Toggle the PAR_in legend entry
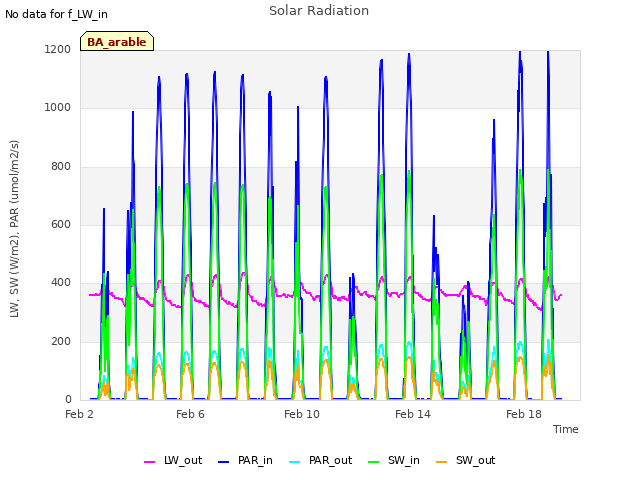Screen dimensions: 640x480 245,460
